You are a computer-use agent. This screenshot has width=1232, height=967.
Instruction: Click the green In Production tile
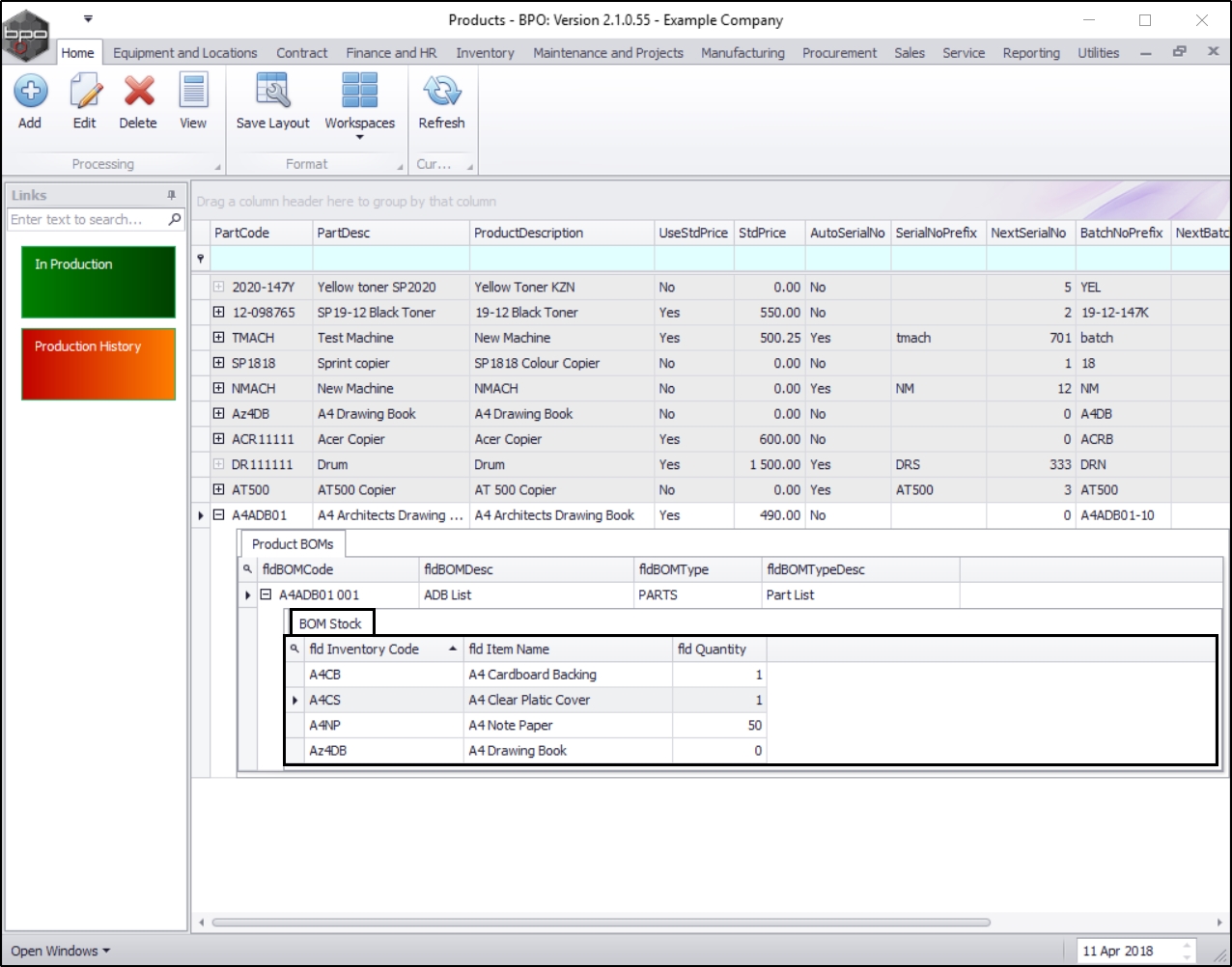coord(98,282)
